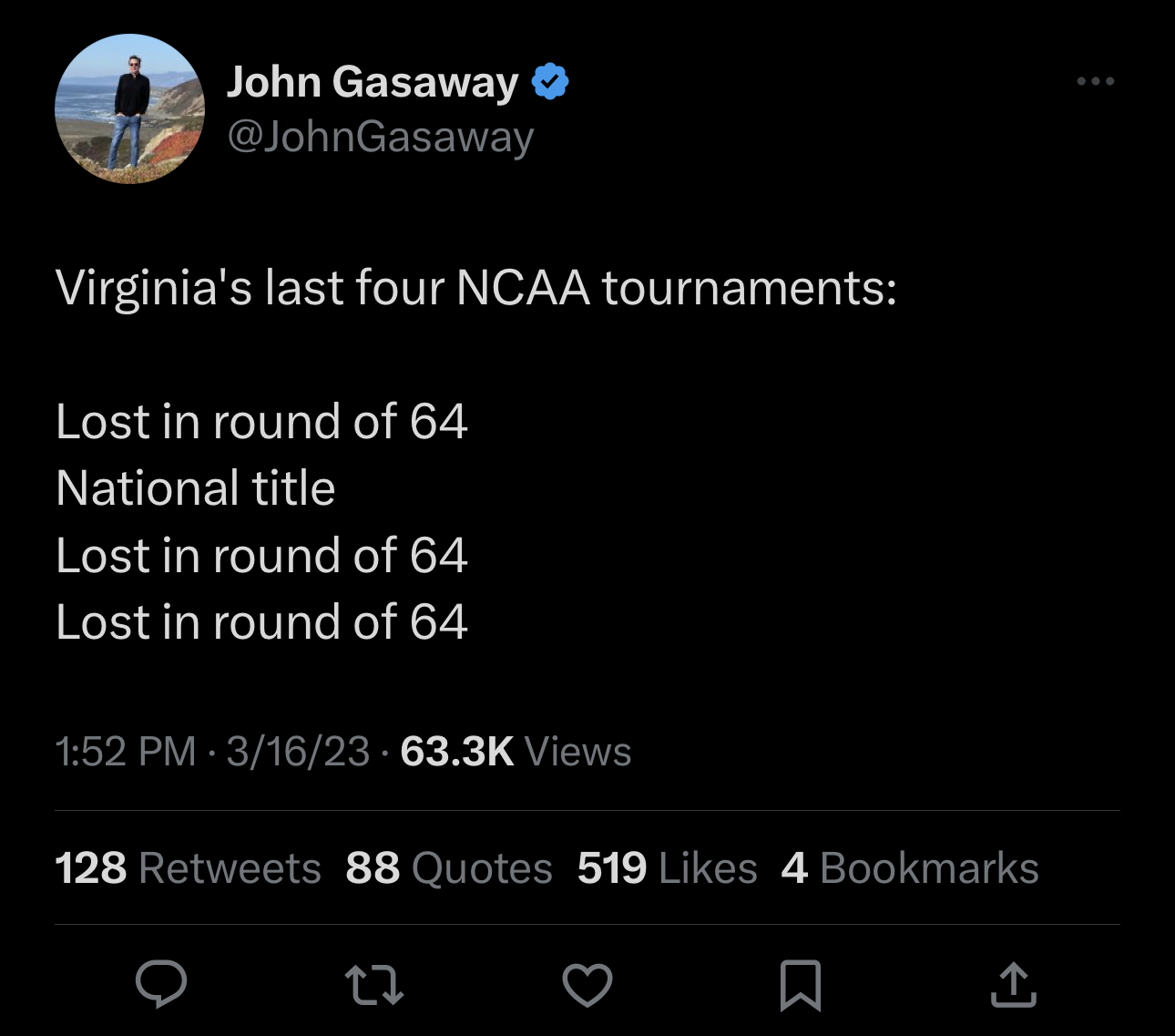1175x1036 pixels.
Task: Show the 519 Likes list
Action: [667, 868]
